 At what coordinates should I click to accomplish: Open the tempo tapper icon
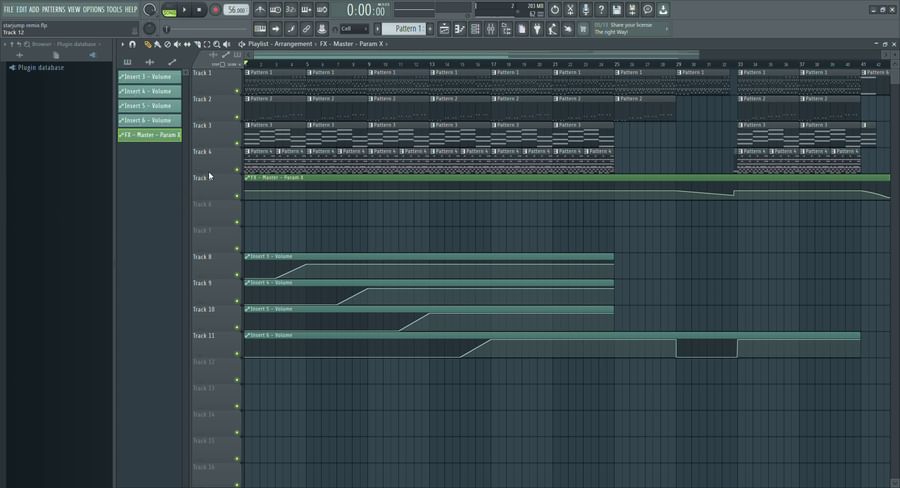pos(553,29)
